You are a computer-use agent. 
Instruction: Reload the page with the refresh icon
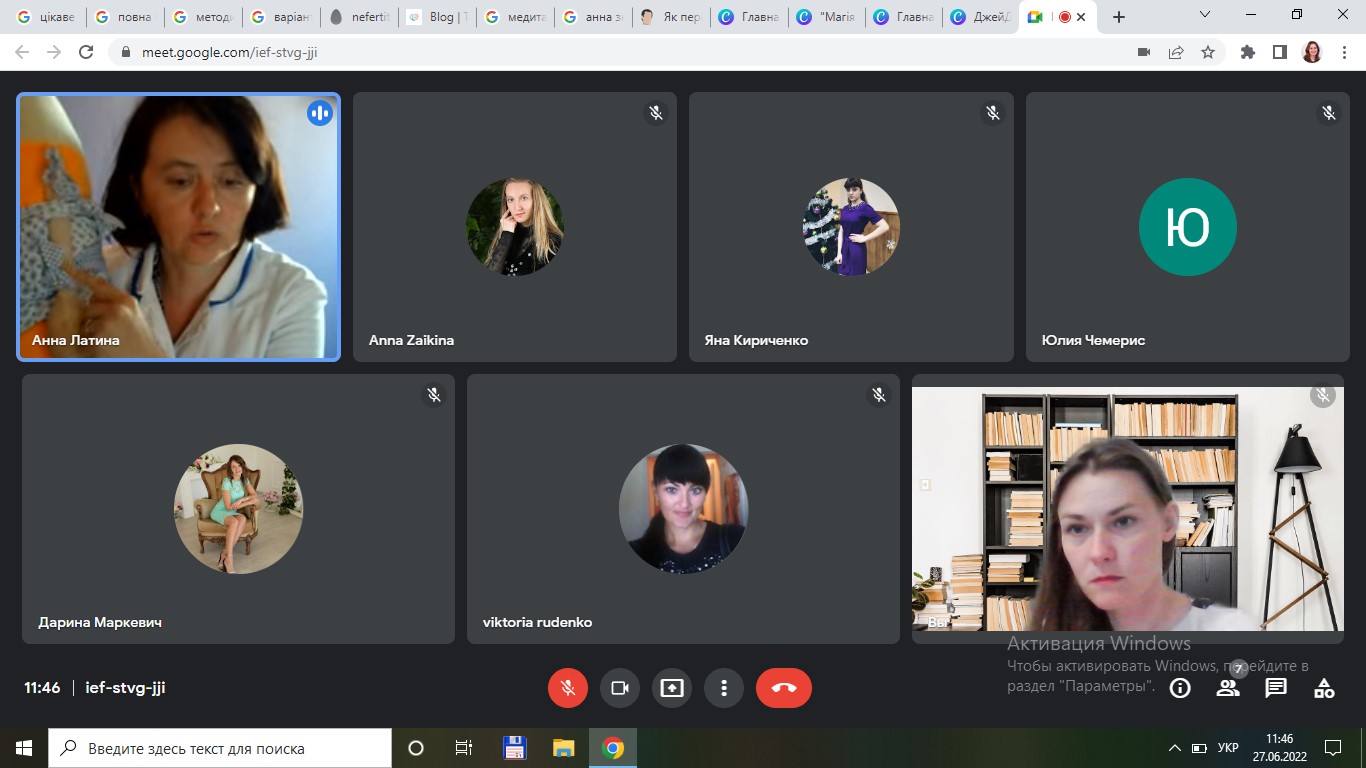tap(86, 52)
